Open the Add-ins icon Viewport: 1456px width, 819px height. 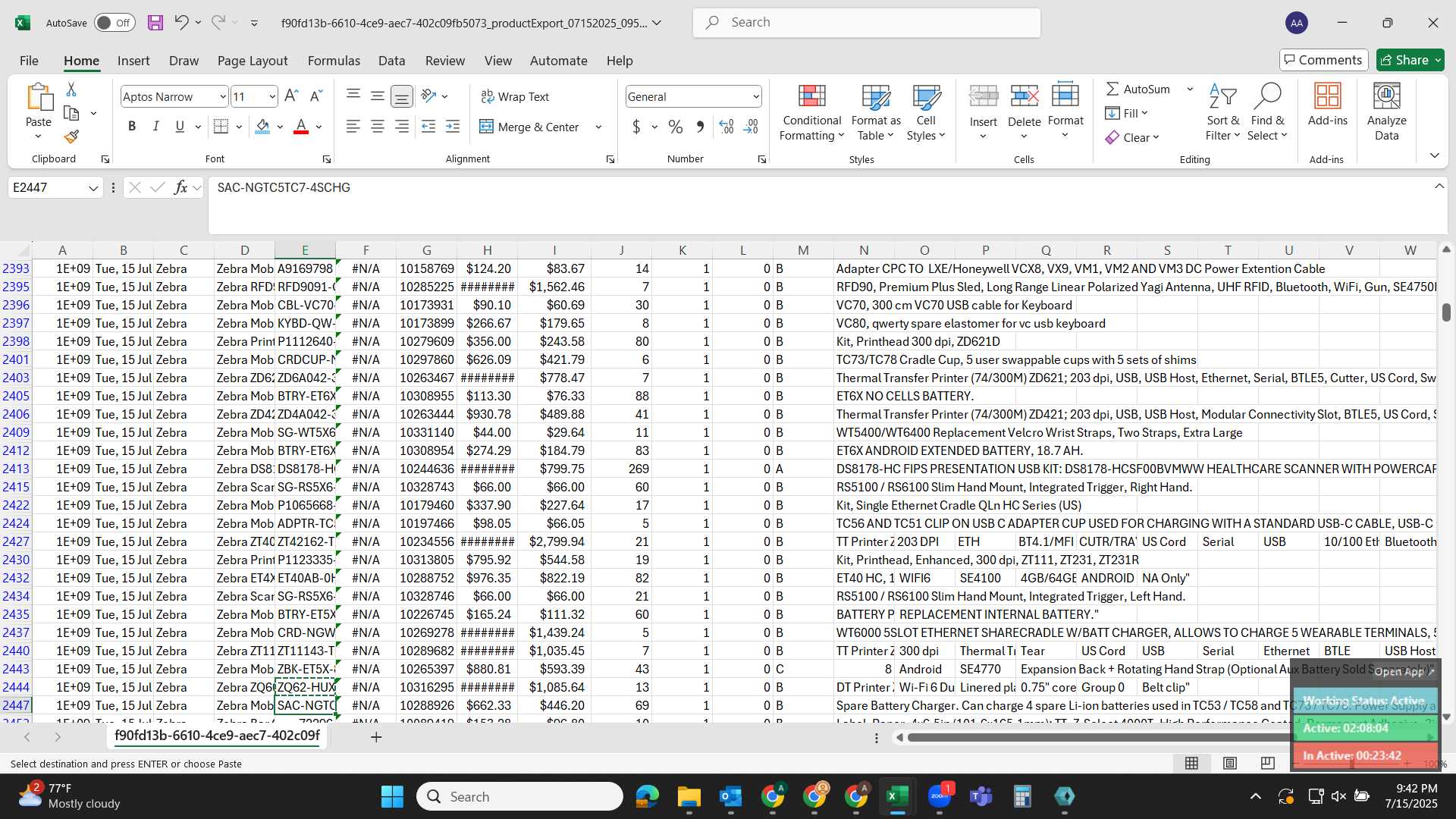click(1328, 96)
